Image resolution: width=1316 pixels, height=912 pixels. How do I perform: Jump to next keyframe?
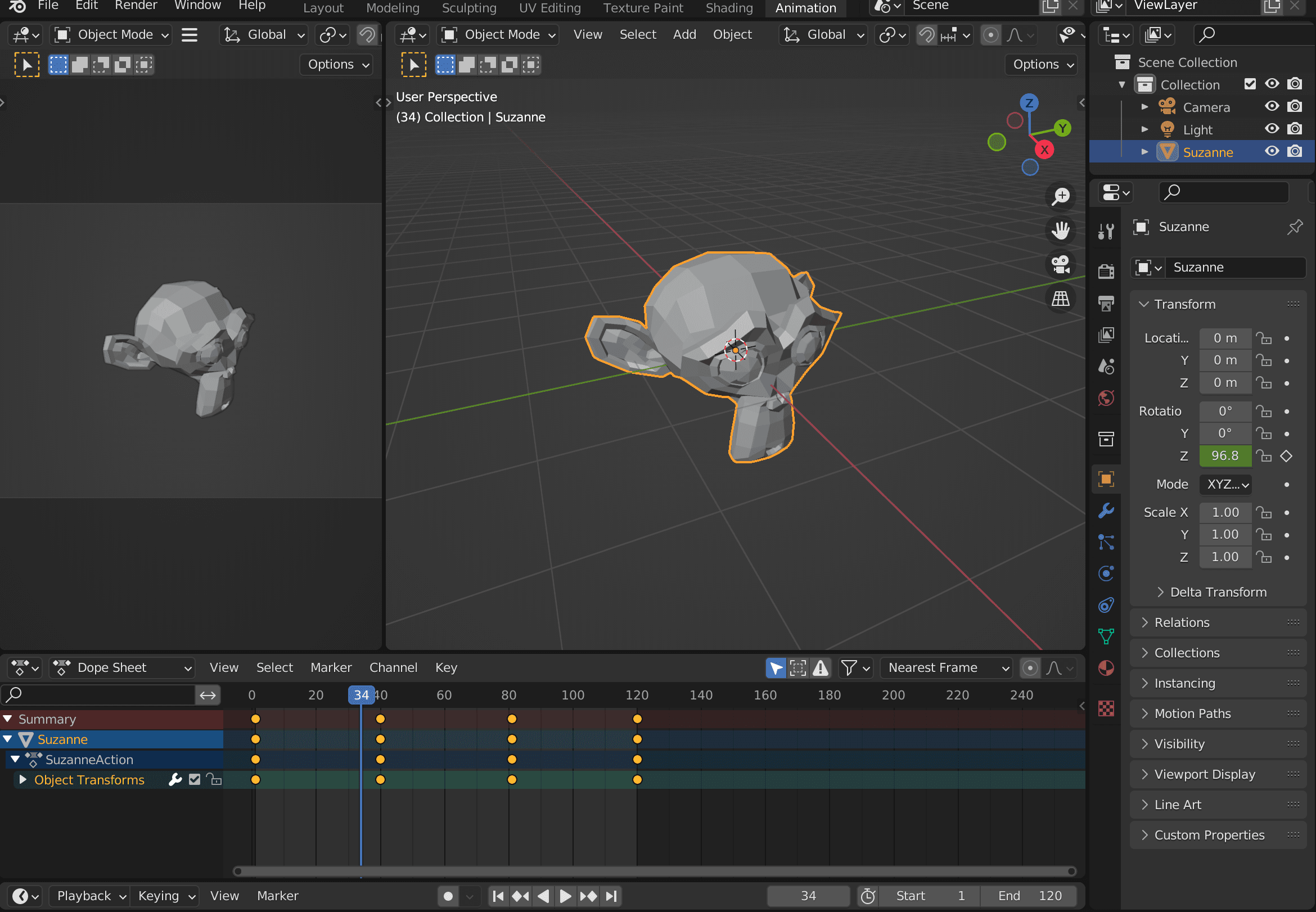pos(588,896)
